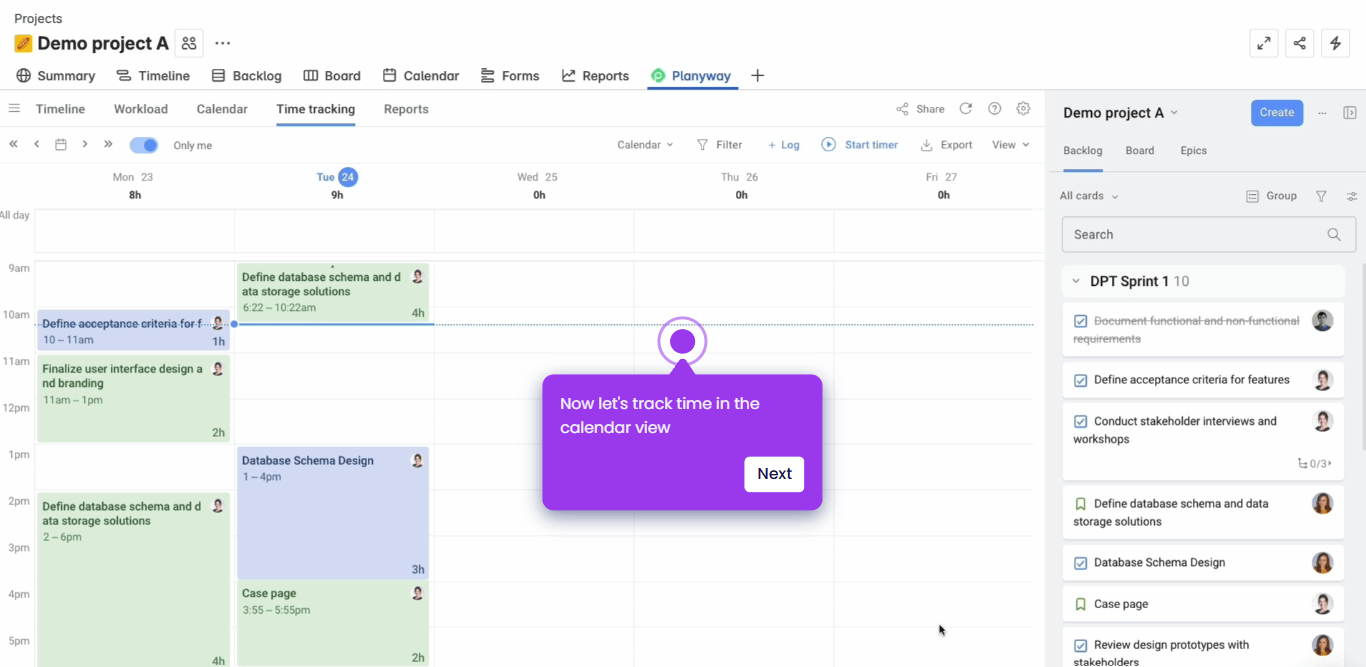Viewport: 1366px width, 667px height.
Task: Jump forward with double right arrows
Action: pos(108,144)
